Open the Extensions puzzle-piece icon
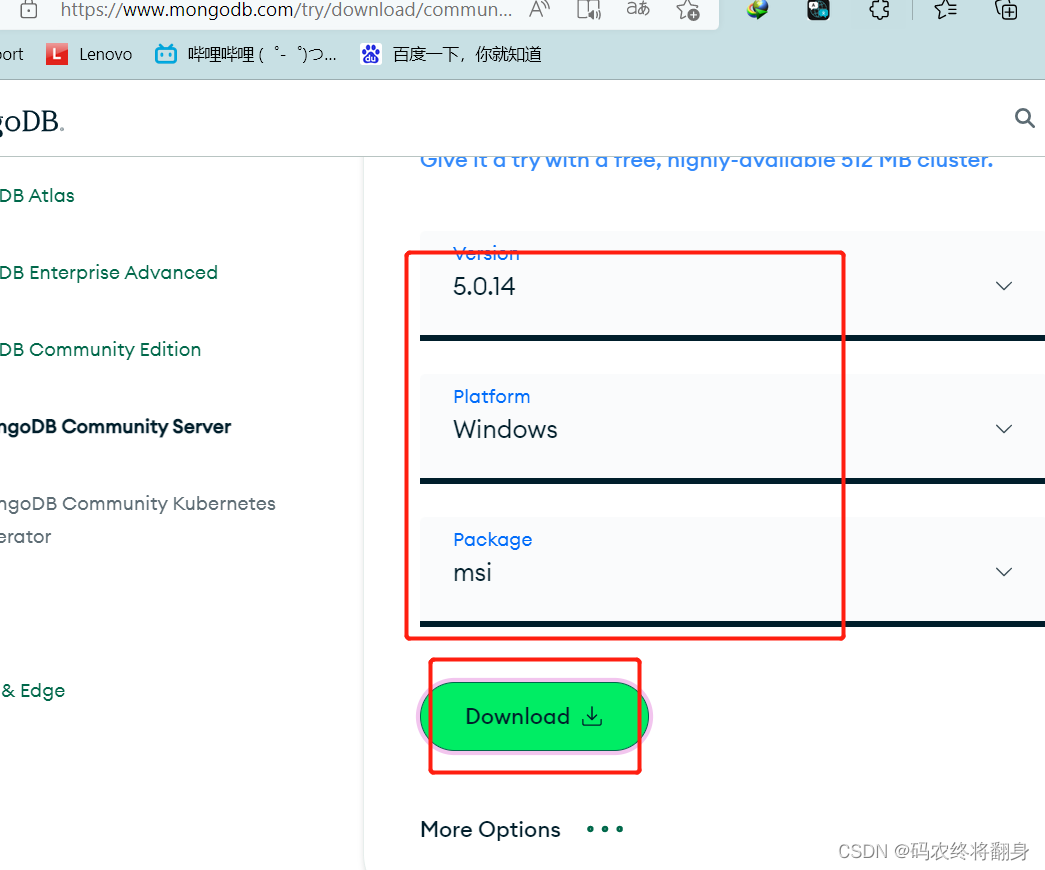This screenshot has height=870, width=1045. click(880, 9)
